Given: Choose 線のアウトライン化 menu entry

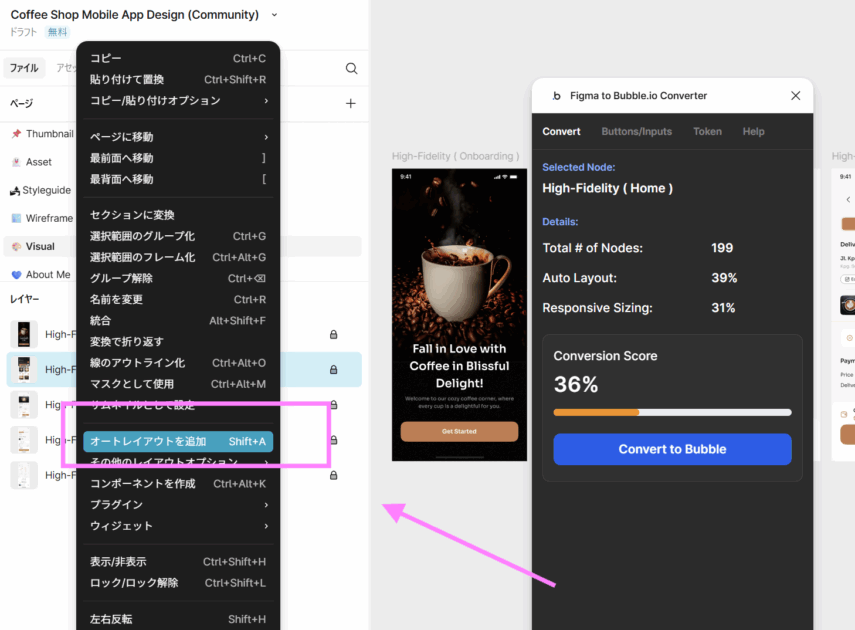Looking at the screenshot, I should click(178, 363).
